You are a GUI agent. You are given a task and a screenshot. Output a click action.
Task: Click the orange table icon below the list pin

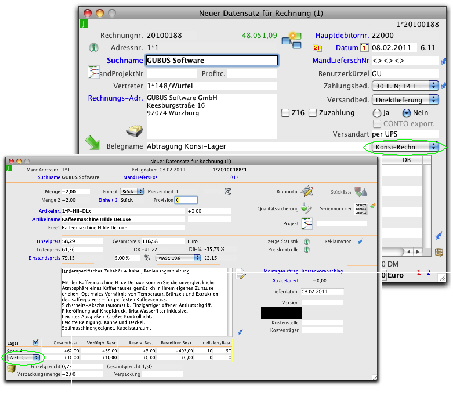[439, 252]
